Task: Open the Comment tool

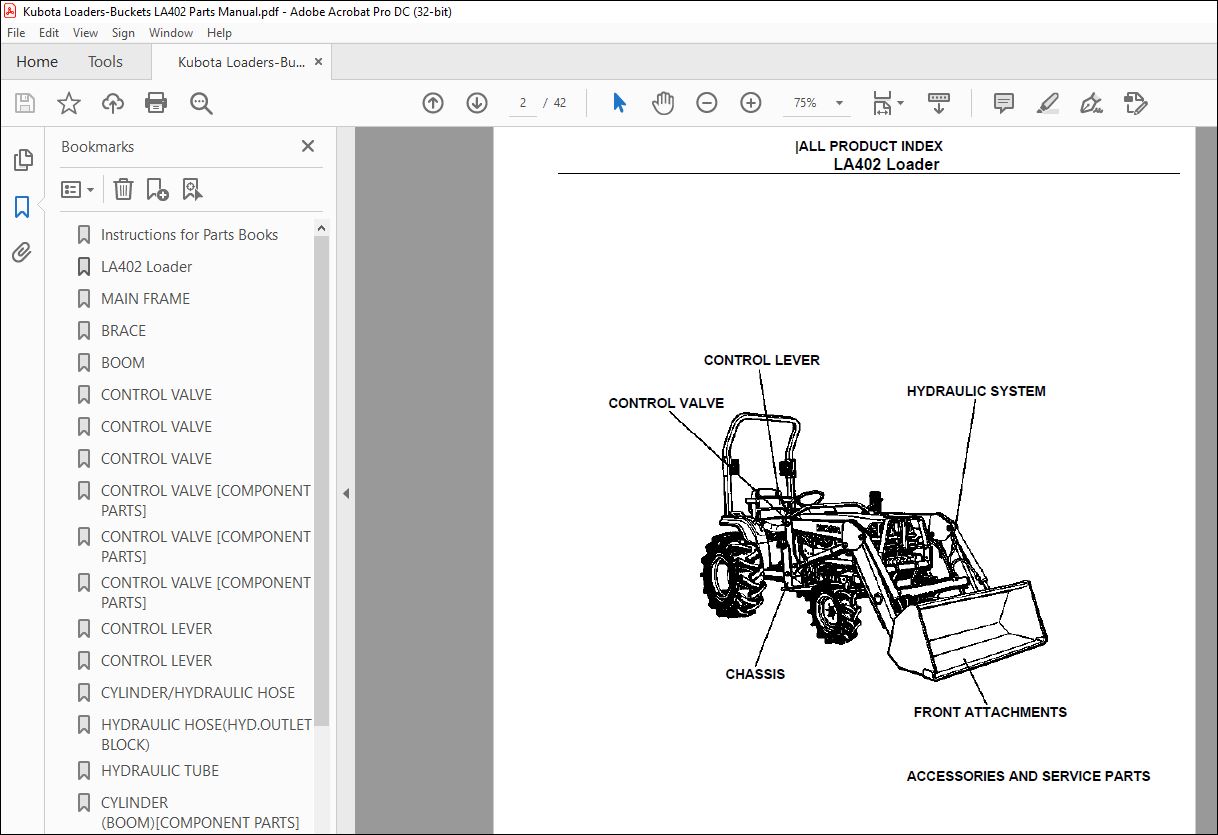Action: [x=1003, y=103]
